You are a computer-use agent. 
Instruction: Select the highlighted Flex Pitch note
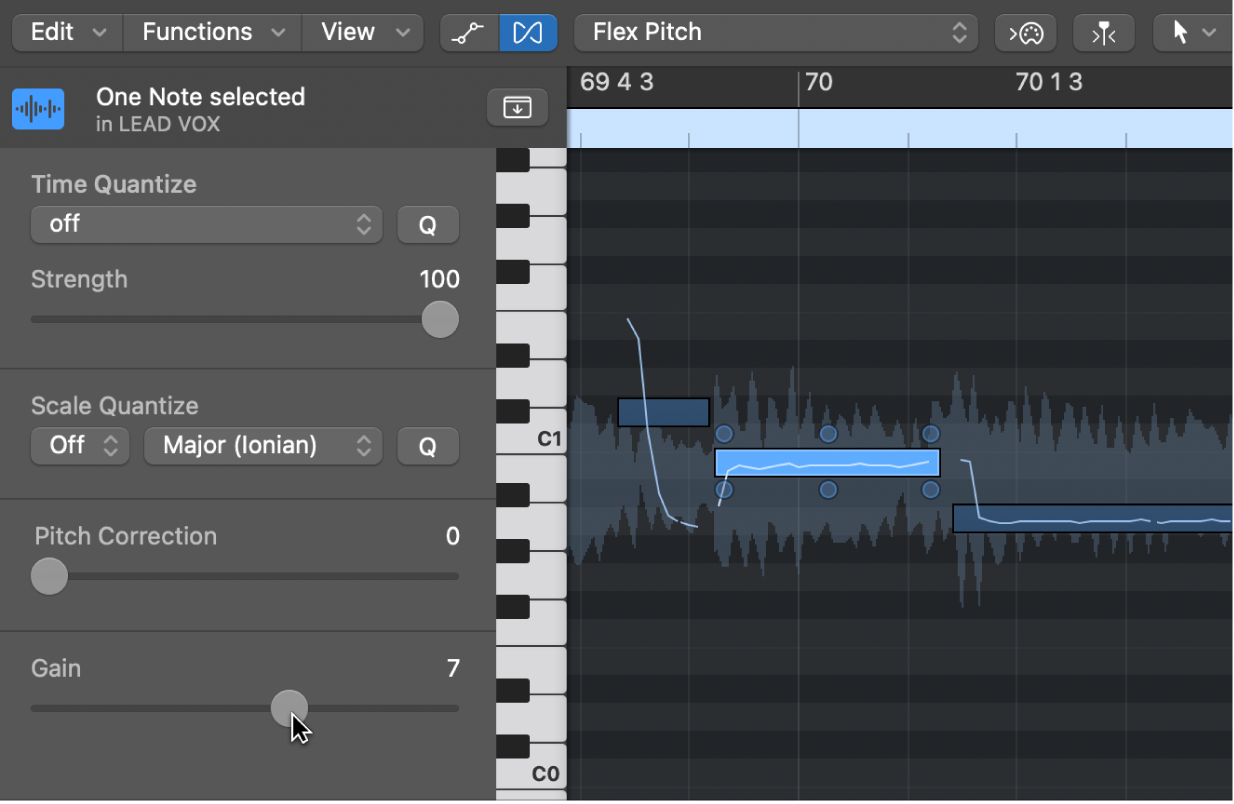[827, 463]
